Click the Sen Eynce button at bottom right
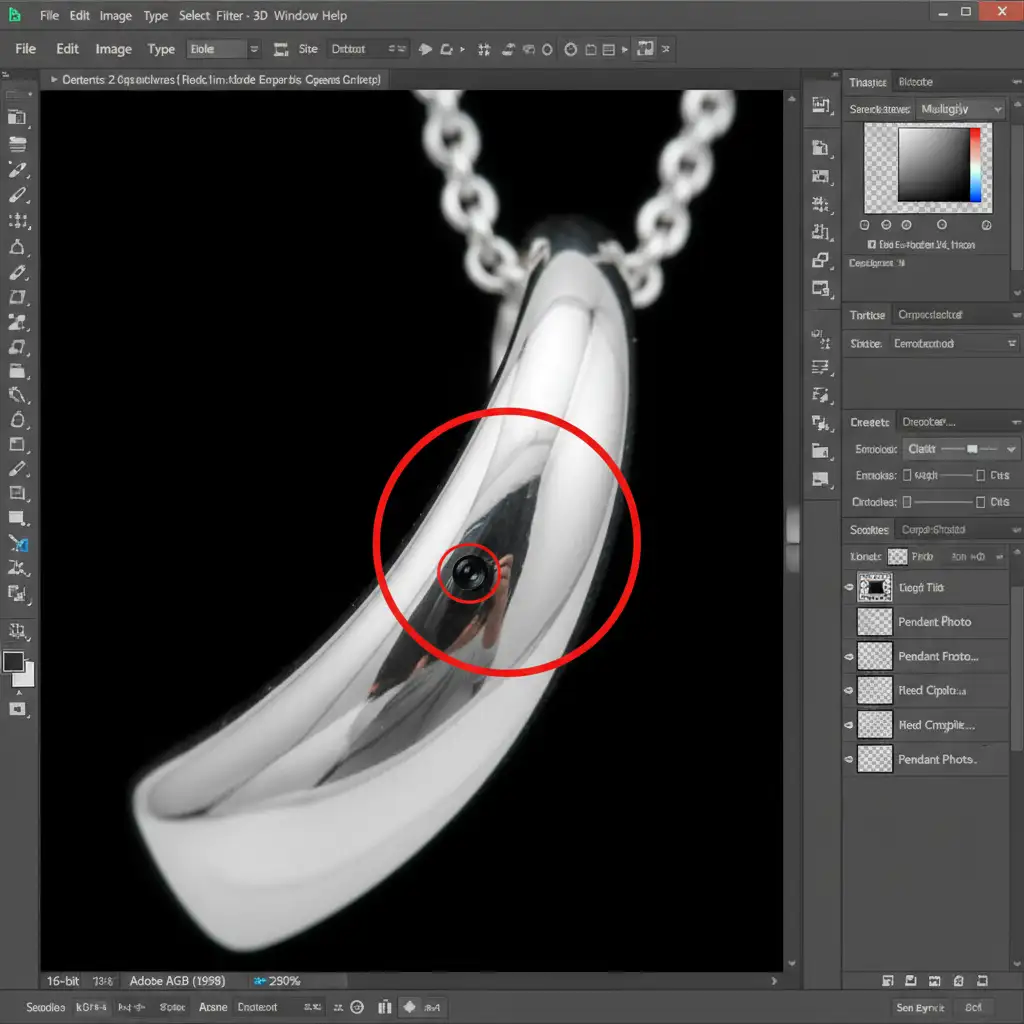 pos(918,1008)
